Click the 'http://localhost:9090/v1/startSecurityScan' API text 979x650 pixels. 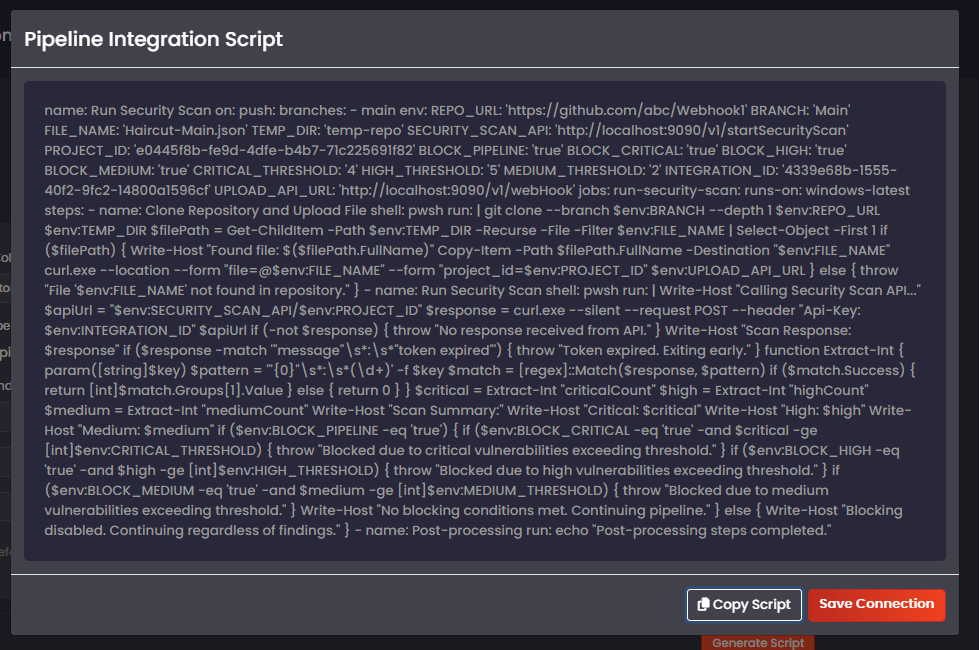coord(702,130)
